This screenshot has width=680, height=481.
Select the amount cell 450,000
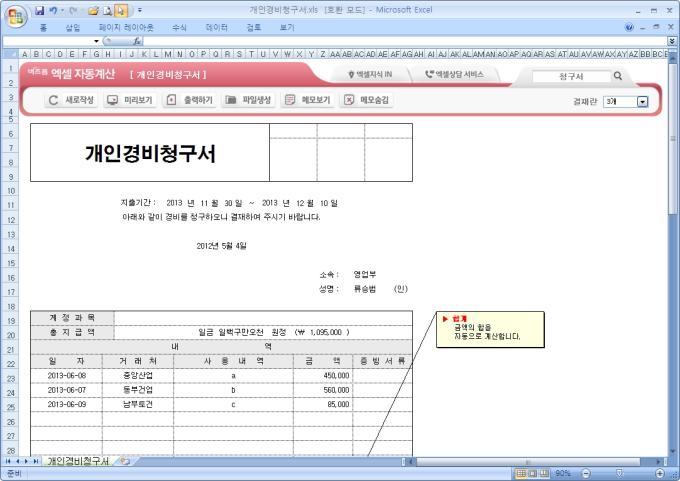tap(323, 376)
